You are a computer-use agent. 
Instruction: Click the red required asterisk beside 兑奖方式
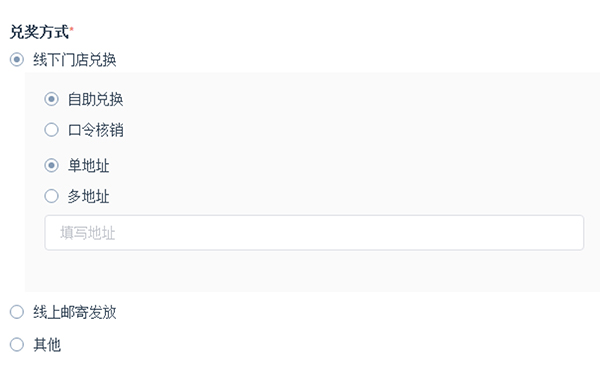(72, 28)
